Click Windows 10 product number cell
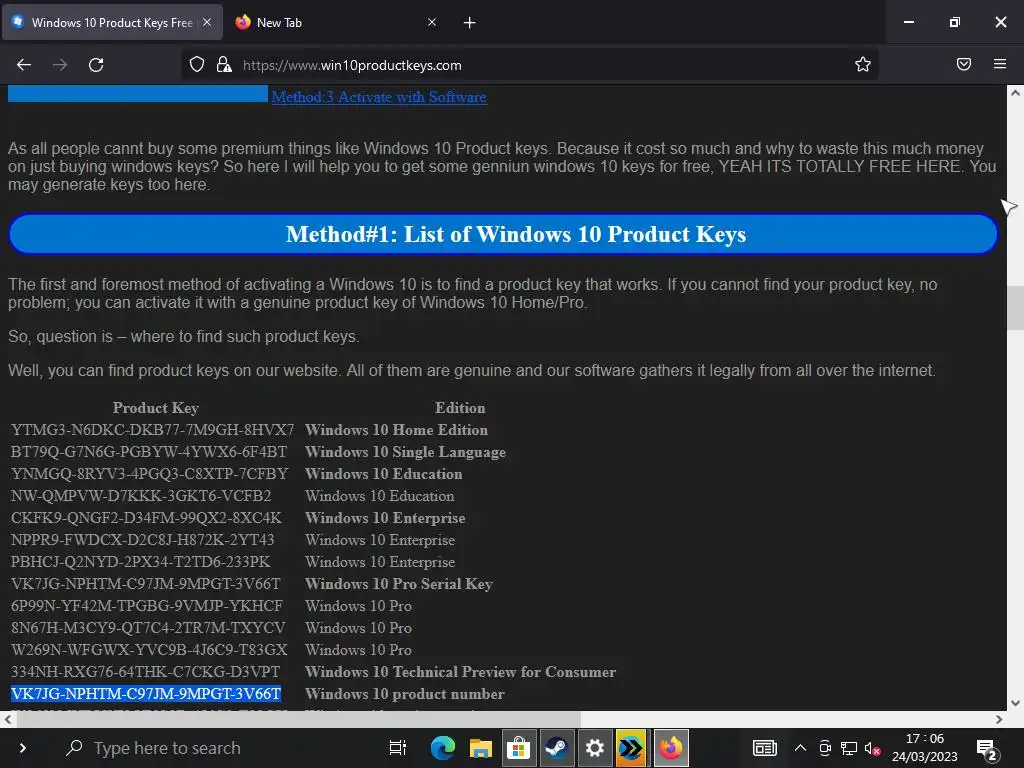 coord(404,694)
